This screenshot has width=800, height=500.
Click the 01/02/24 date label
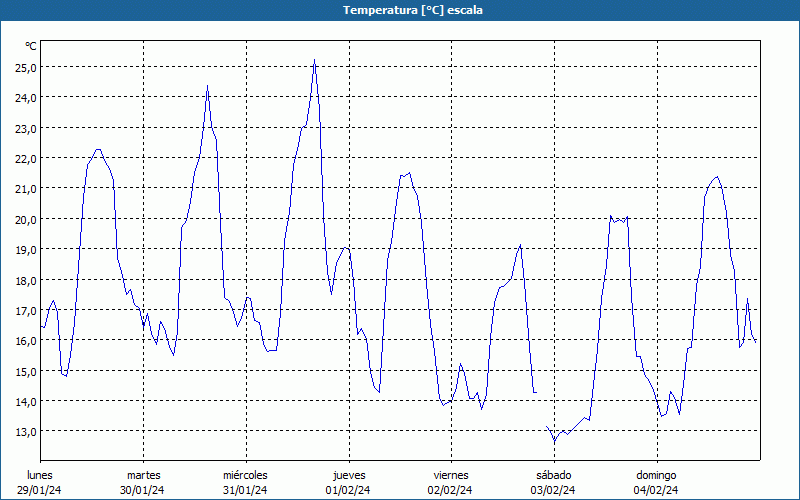348,490
